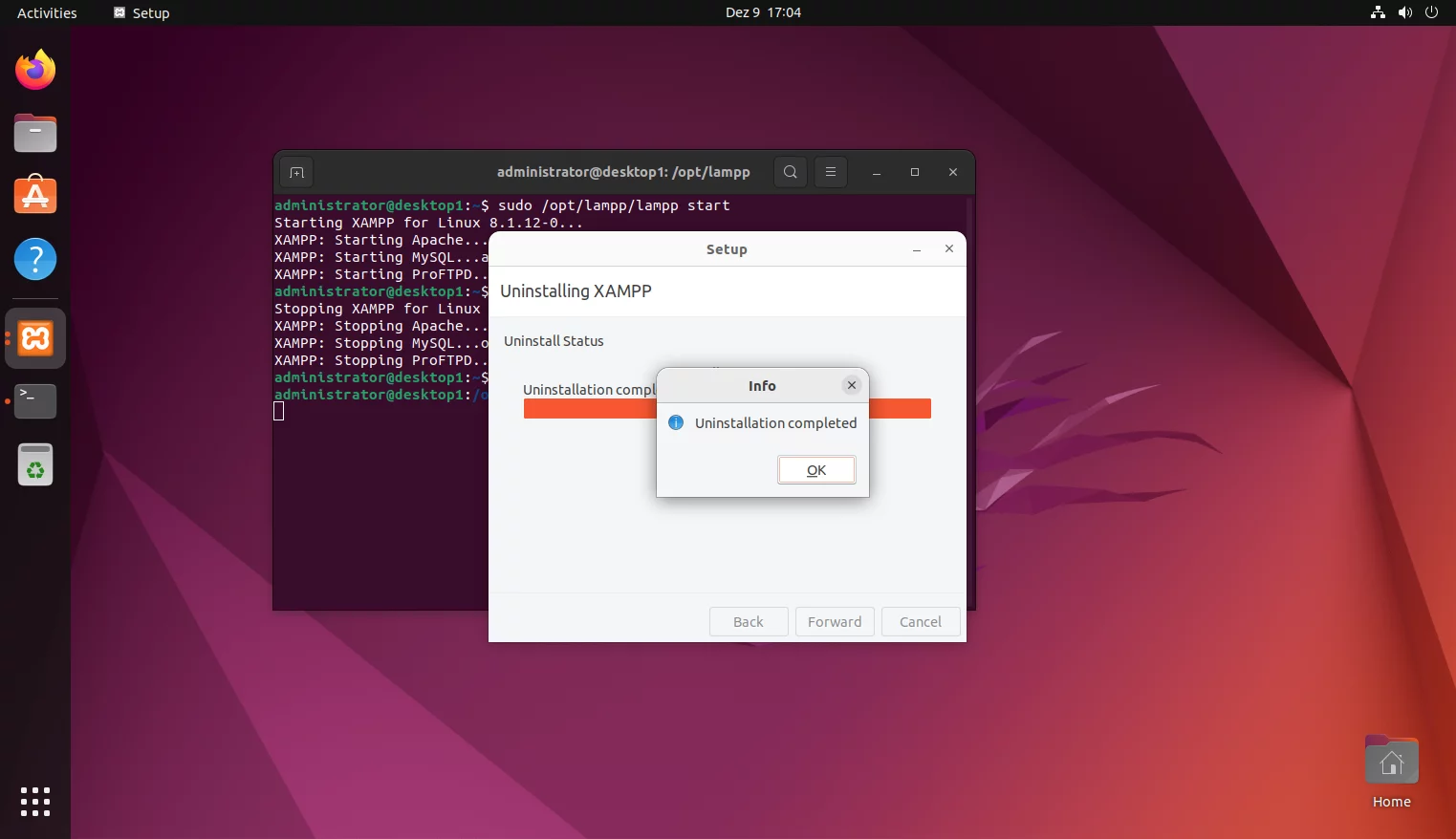Click the network icon in top bar
Viewport: 1456px width, 839px height.
[x=1378, y=12]
